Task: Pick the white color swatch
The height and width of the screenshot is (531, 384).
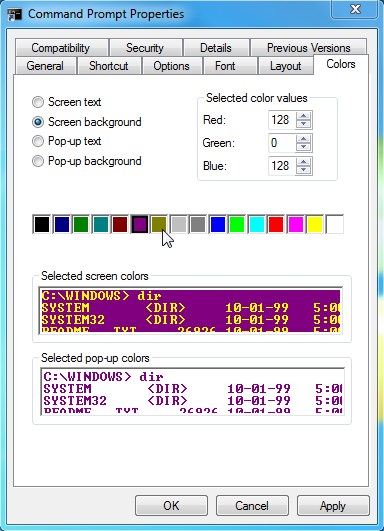Action: pyautogui.click(x=335, y=224)
